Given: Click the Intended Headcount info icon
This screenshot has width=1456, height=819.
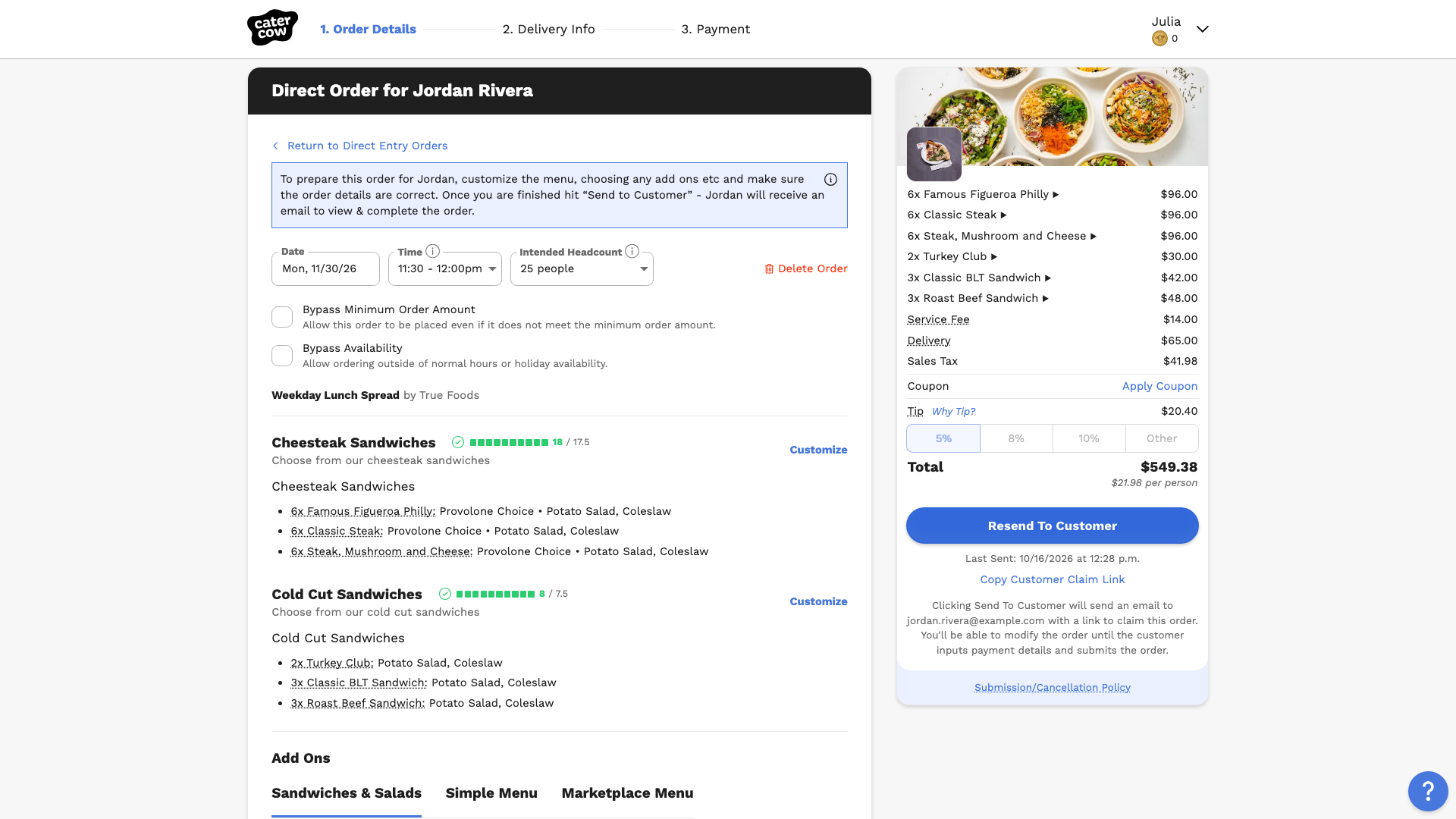Looking at the screenshot, I should [x=632, y=251].
